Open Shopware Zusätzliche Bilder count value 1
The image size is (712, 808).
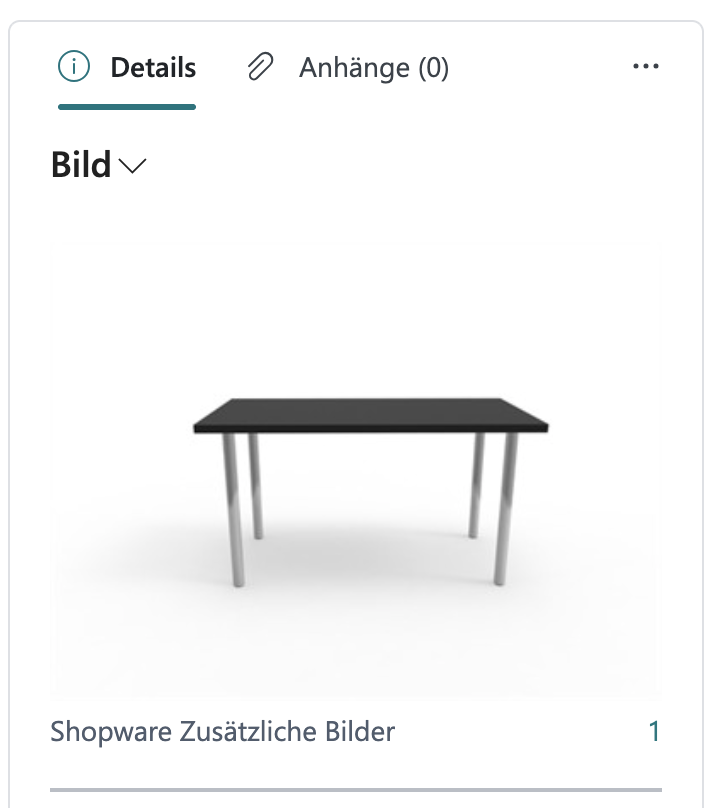coord(654,732)
